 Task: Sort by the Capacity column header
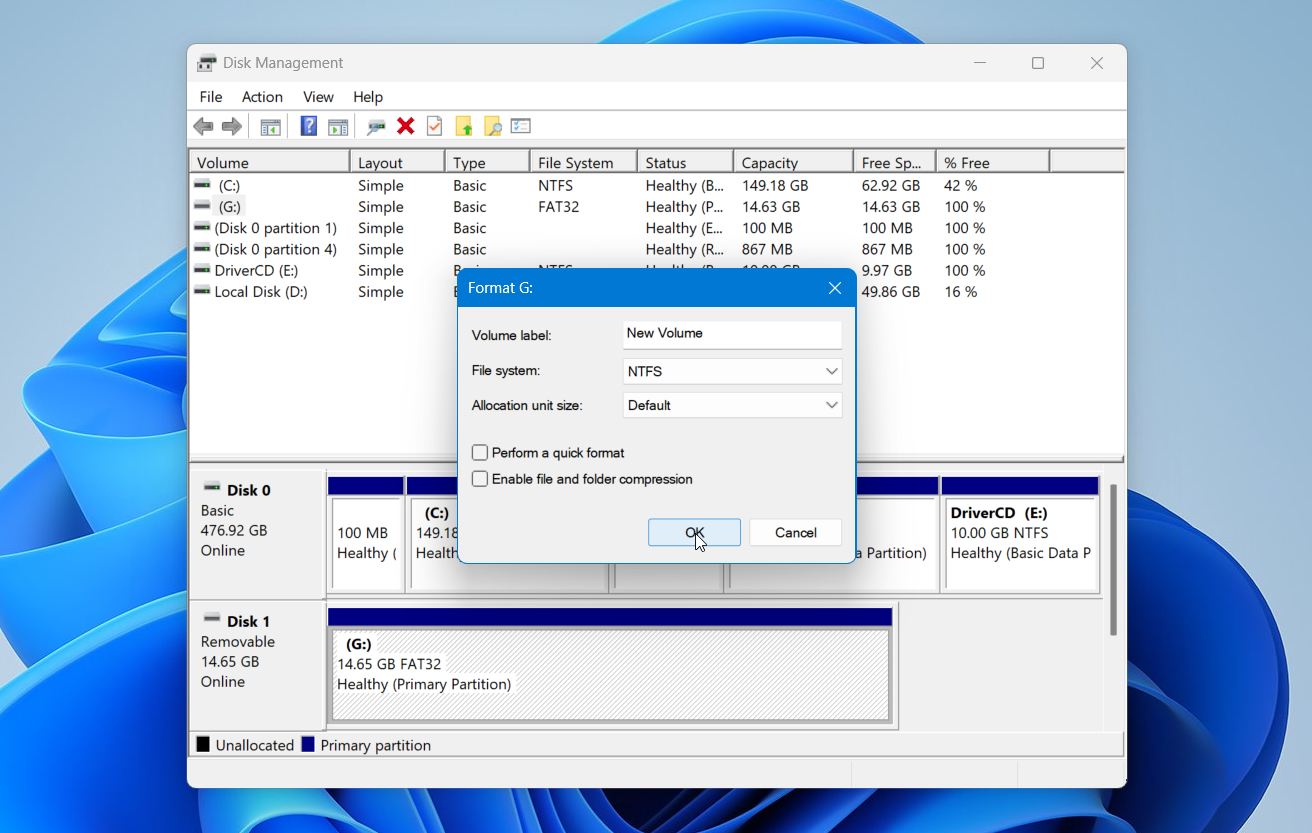click(793, 162)
